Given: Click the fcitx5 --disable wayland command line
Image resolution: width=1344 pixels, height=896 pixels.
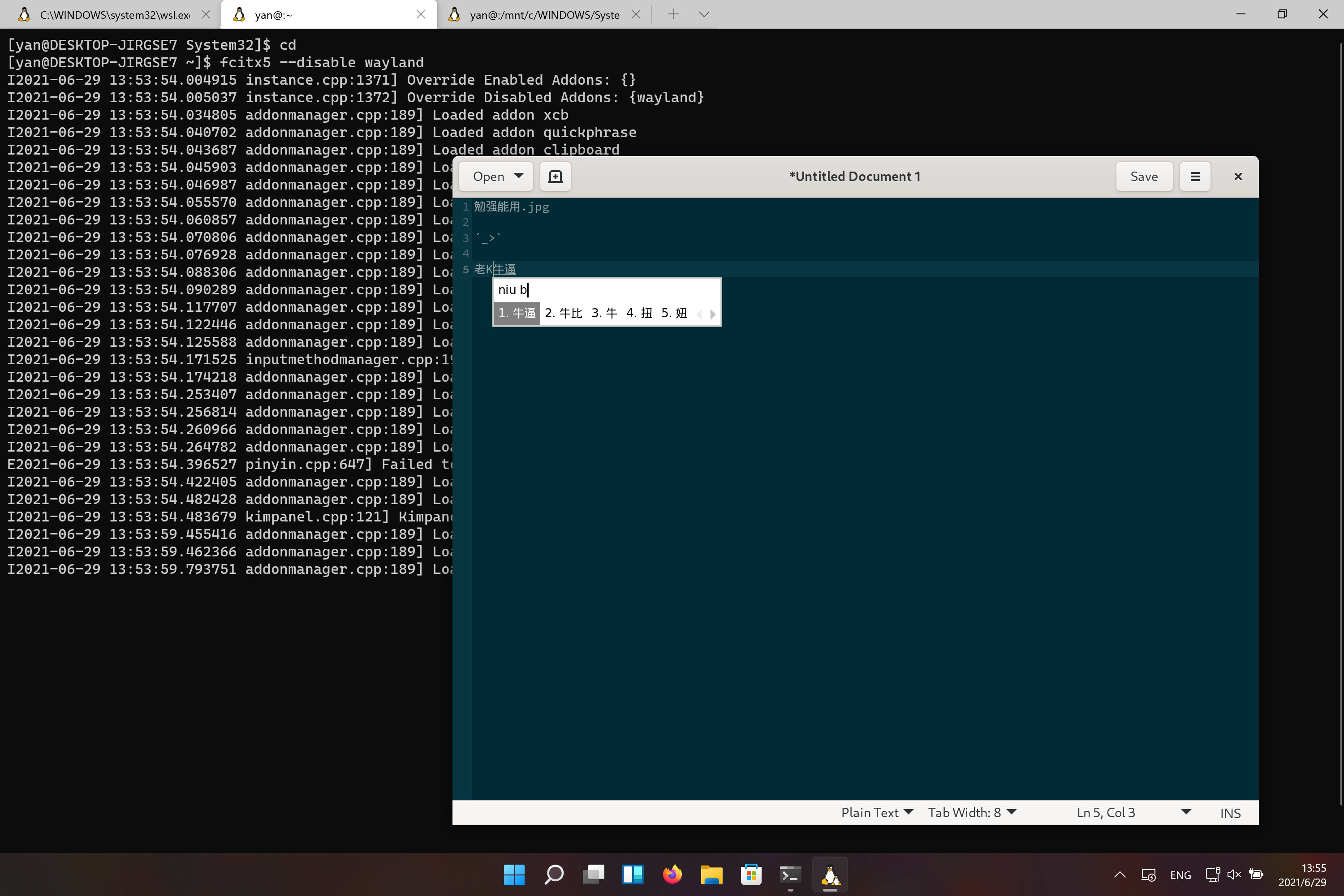Looking at the screenshot, I should point(322,62).
